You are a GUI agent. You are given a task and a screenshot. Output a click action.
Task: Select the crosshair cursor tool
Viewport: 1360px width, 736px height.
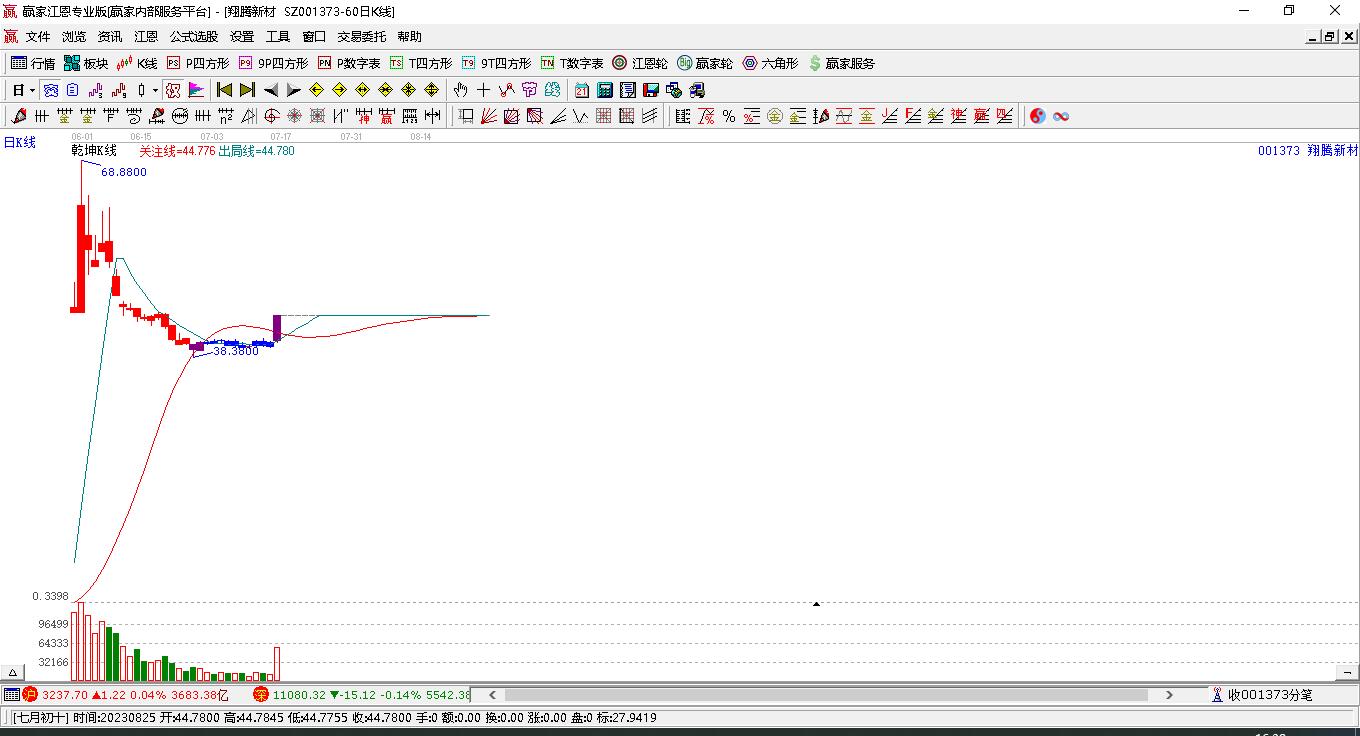pyautogui.click(x=484, y=90)
